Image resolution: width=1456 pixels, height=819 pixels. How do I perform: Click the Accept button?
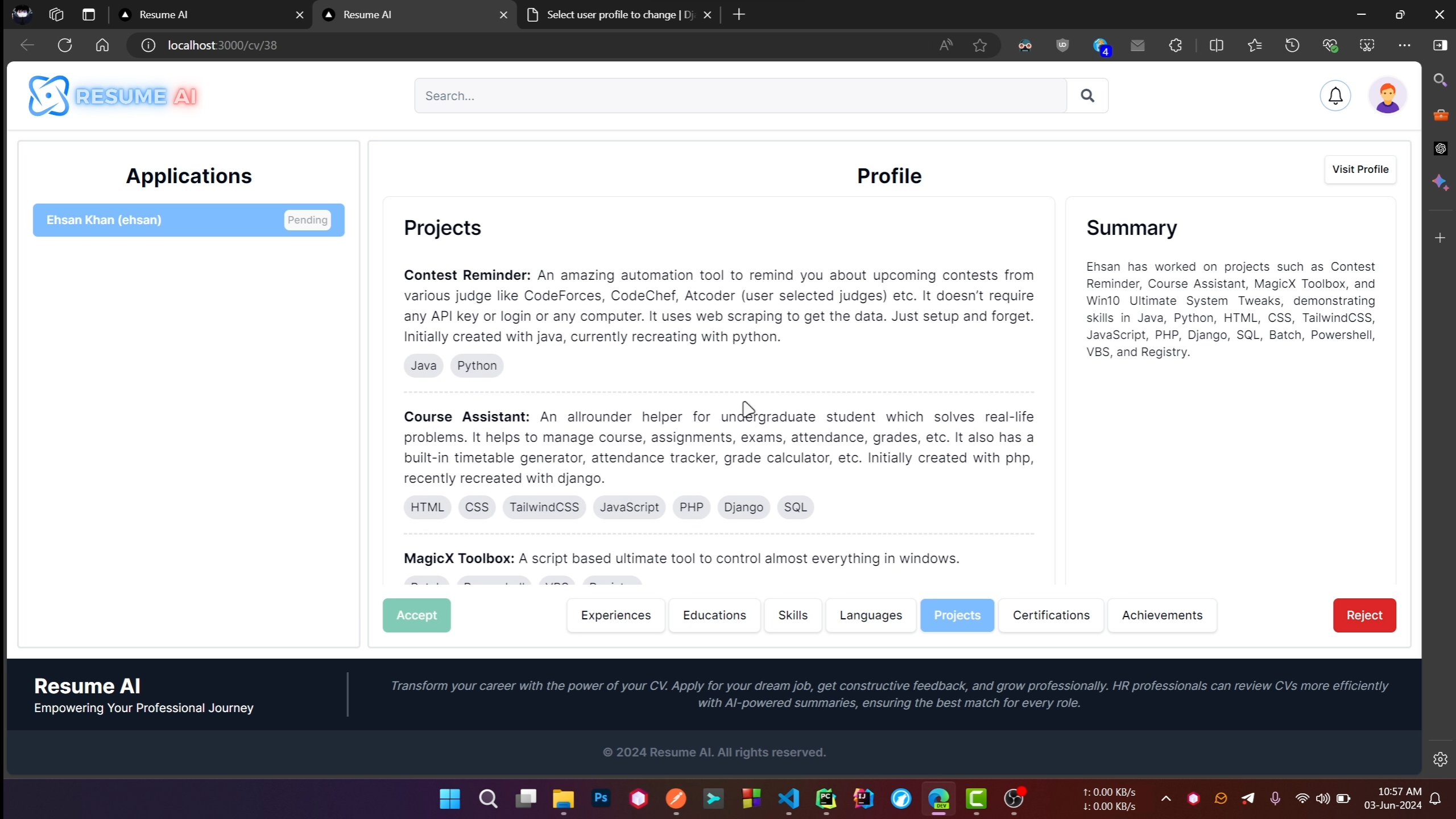coord(416,615)
